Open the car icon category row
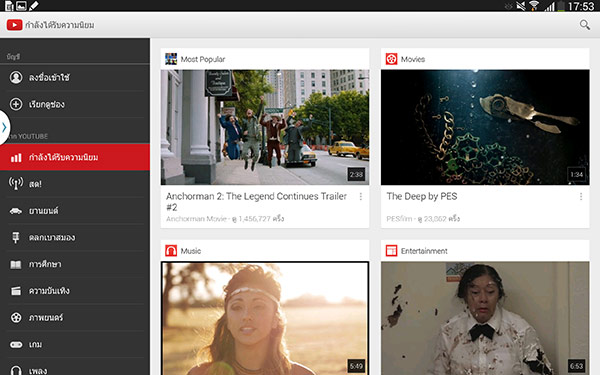This screenshot has width=600, height=375. point(75,210)
